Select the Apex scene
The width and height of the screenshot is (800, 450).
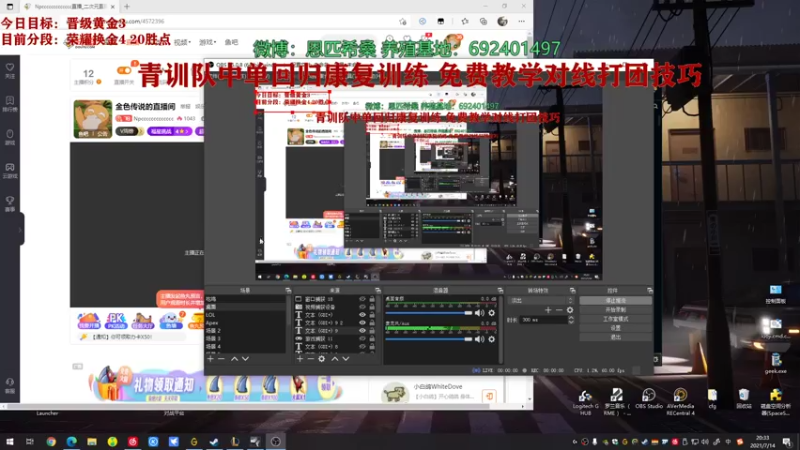[245, 322]
